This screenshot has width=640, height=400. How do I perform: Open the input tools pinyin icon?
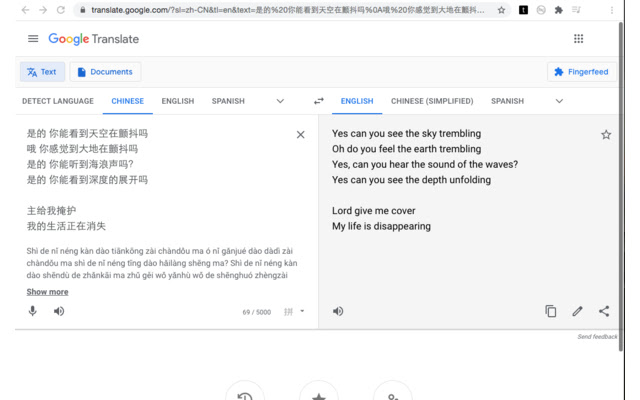click(289, 312)
